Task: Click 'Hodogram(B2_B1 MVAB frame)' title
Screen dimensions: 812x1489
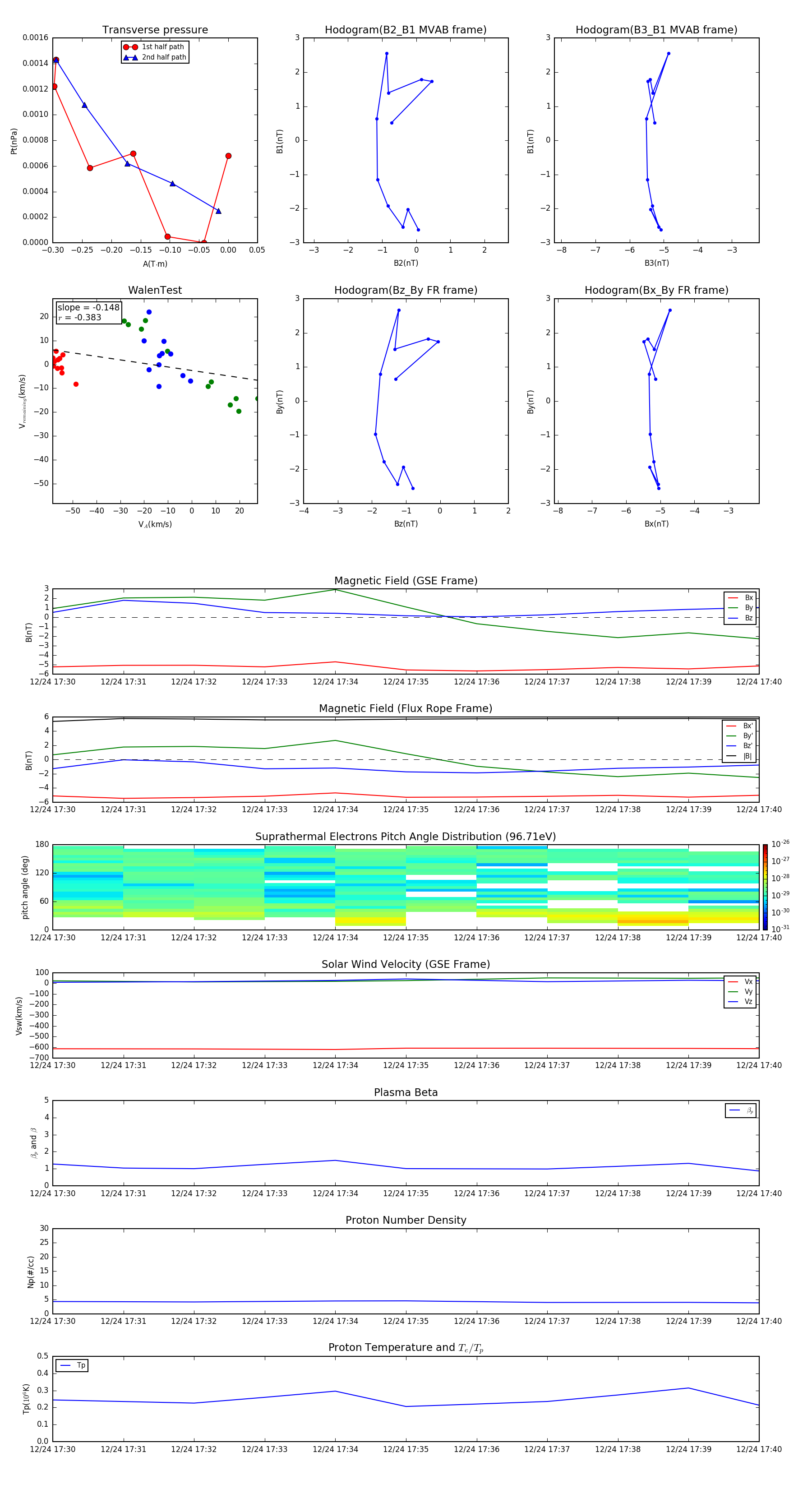Action: point(406,30)
